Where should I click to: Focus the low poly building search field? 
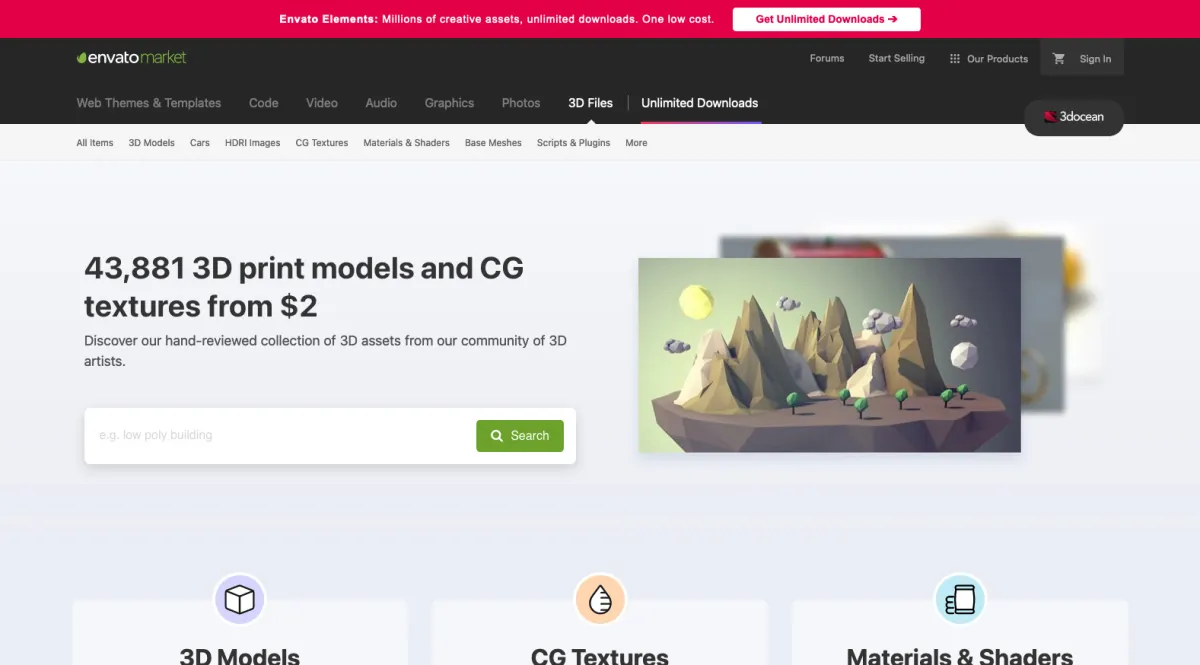(x=280, y=436)
